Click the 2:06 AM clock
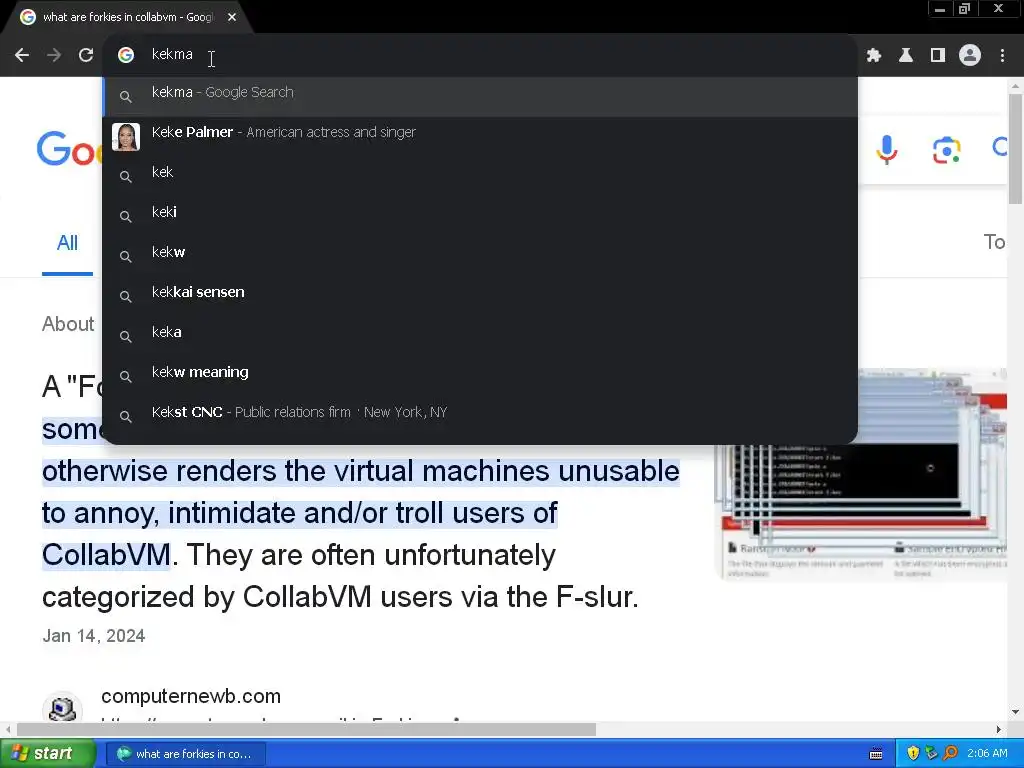This screenshot has width=1024, height=768. [987, 754]
